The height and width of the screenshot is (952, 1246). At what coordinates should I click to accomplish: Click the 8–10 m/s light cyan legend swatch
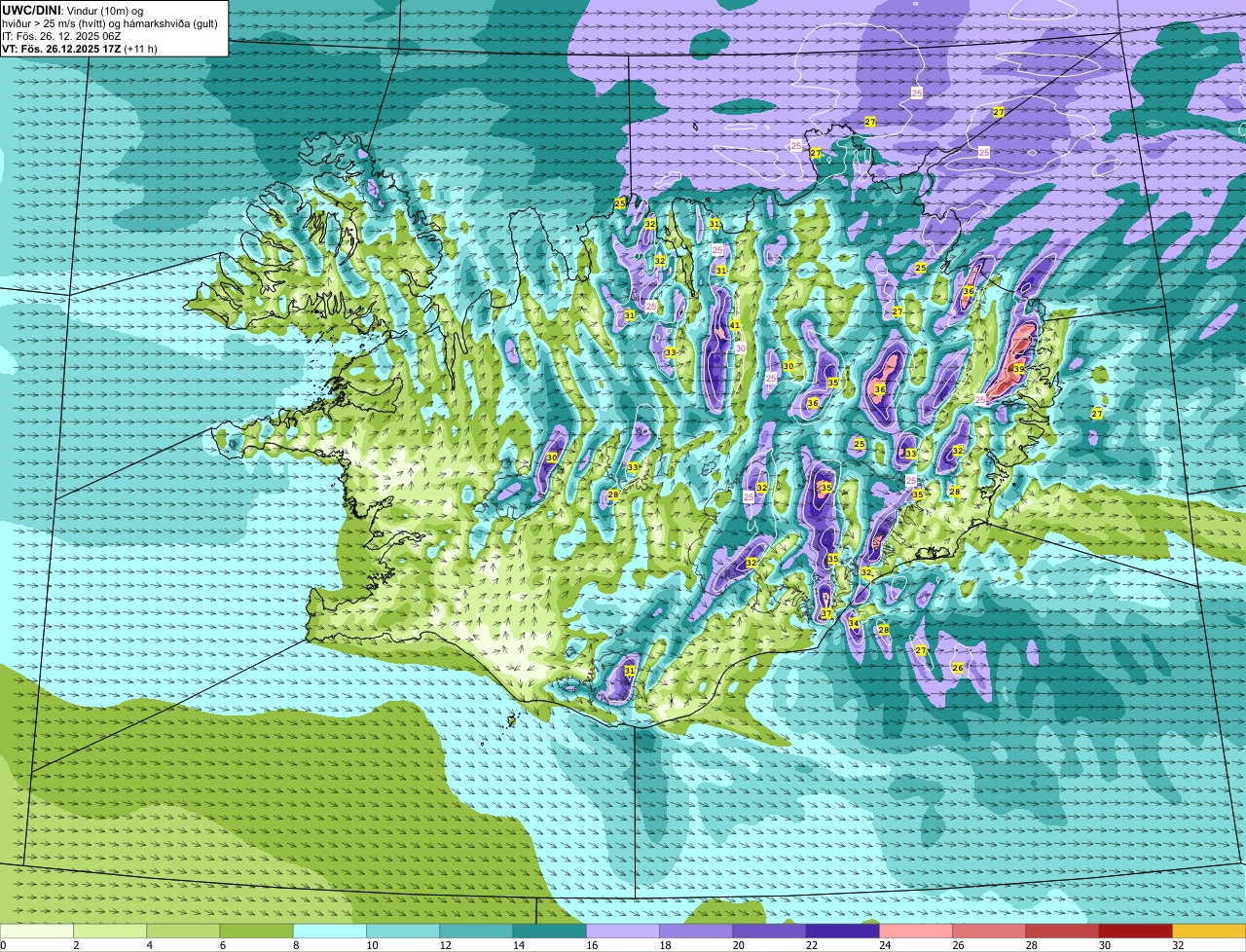pyautogui.click(x=330, y=932)
